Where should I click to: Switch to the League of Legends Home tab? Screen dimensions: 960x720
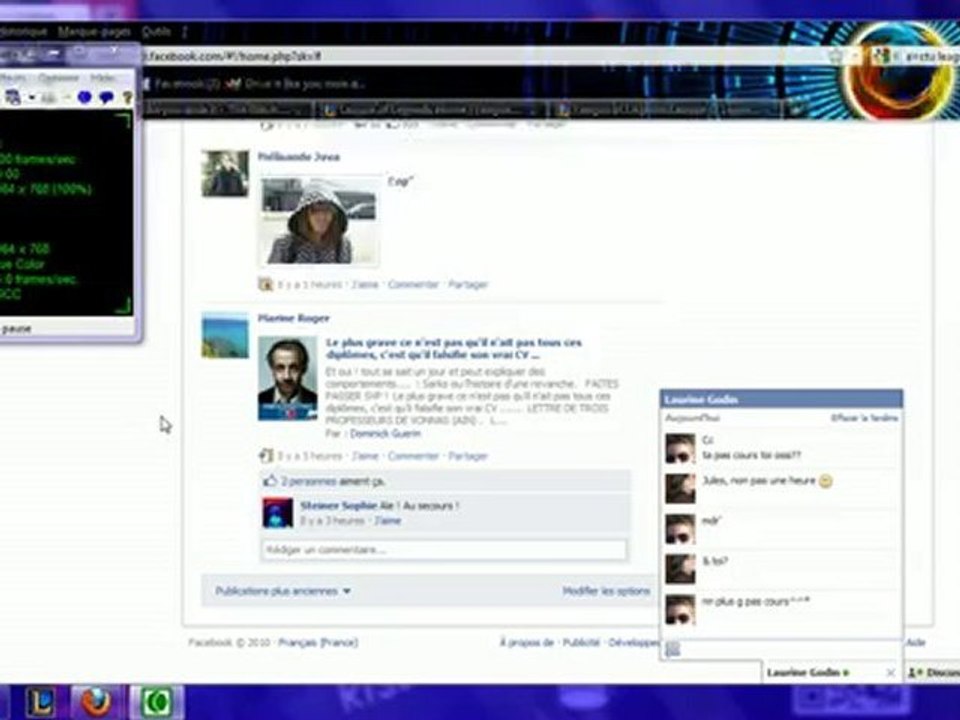click(432, 110)
